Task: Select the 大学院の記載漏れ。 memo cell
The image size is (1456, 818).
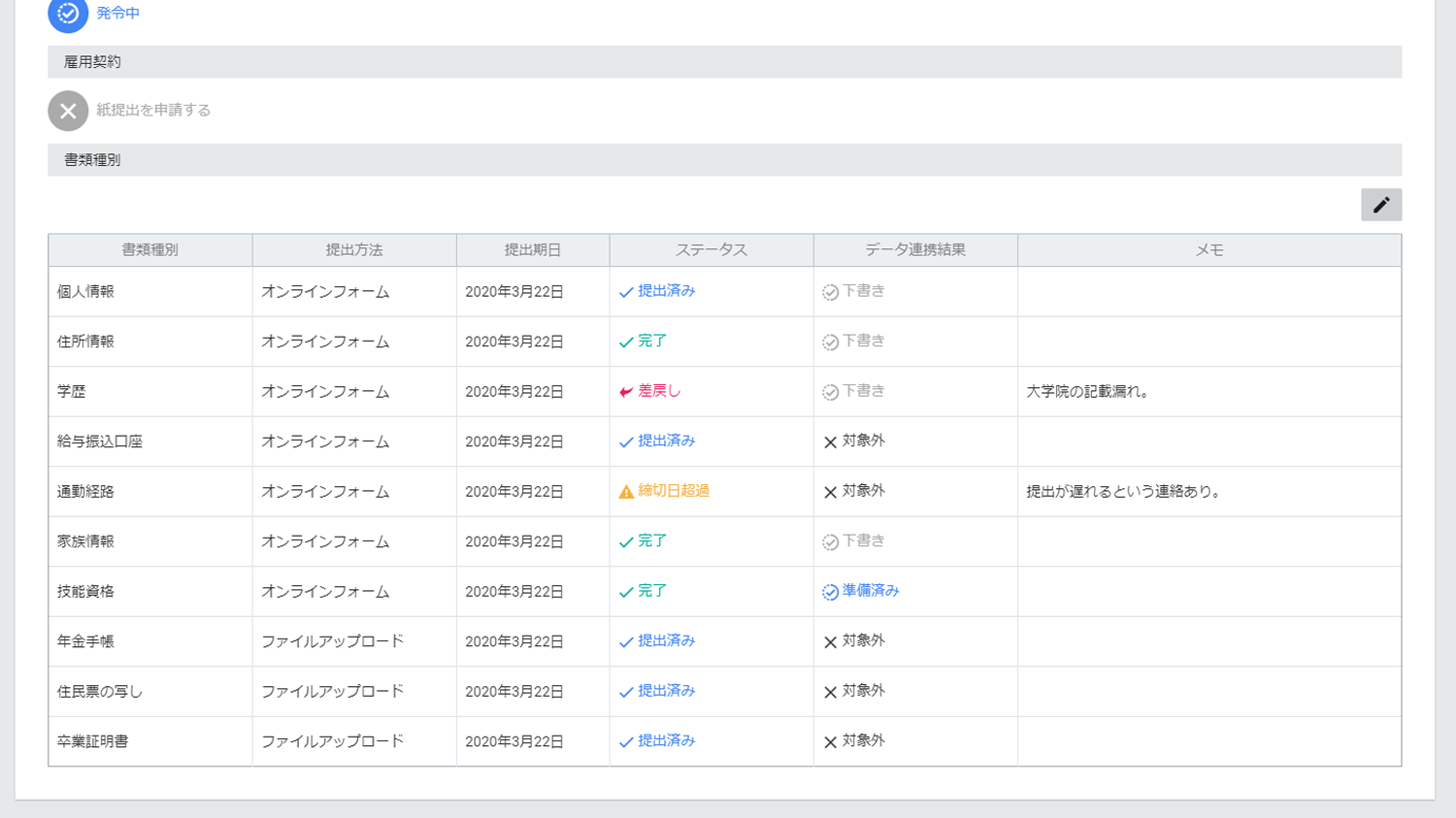Action: coord(1088,392)
